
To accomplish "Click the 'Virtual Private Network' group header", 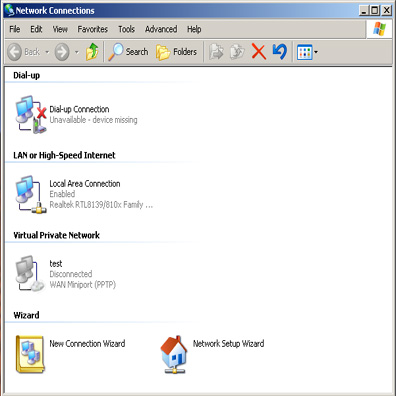I will tap(56, 235).
